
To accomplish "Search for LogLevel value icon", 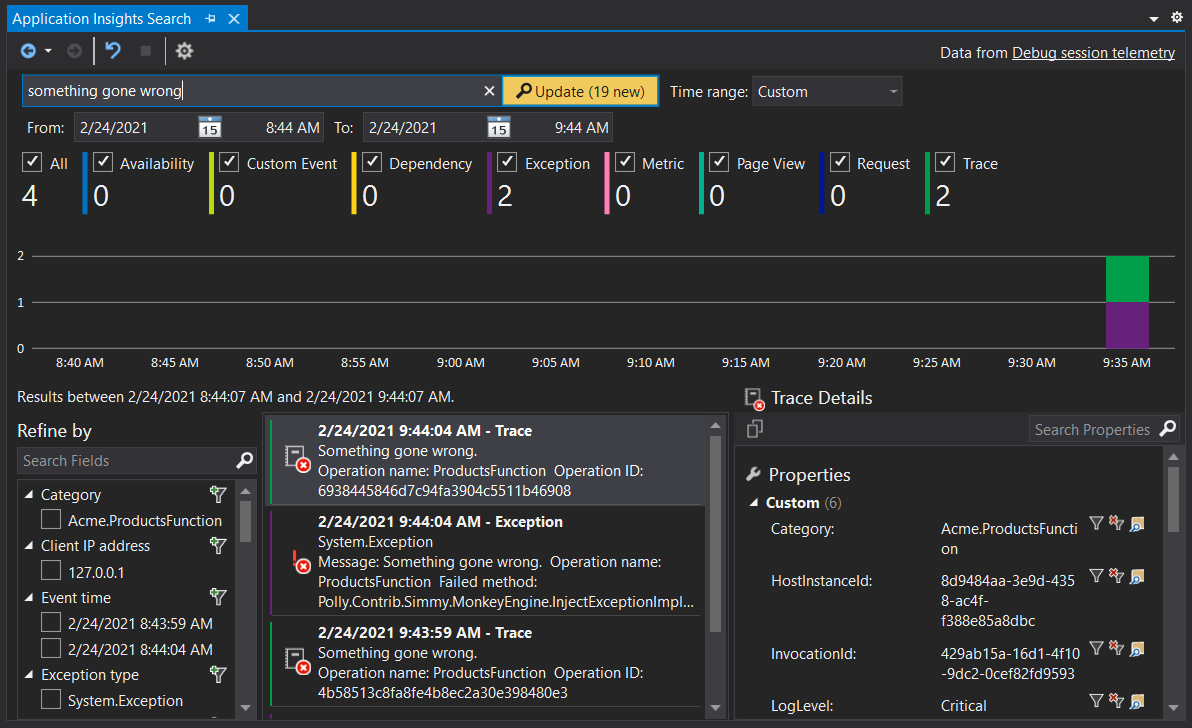I will pos(1137,701).
